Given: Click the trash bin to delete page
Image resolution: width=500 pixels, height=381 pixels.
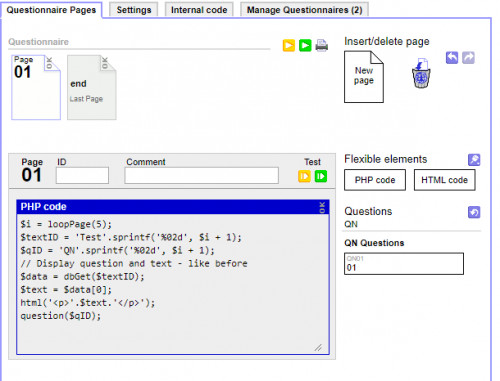Looking at the screenshot, I should [421, 73].
